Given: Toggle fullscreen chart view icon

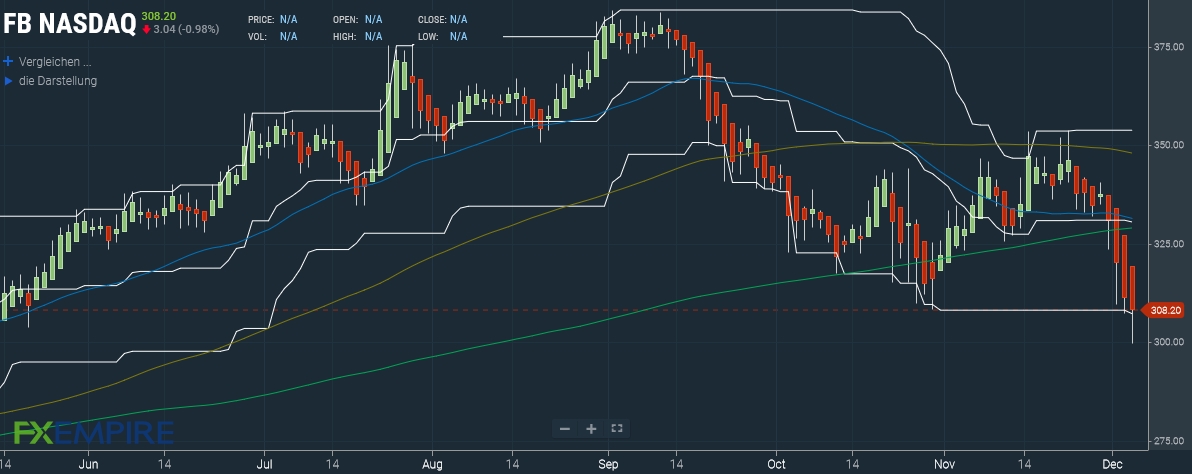Looking at the screenshot, I should [x=617, y=428].
